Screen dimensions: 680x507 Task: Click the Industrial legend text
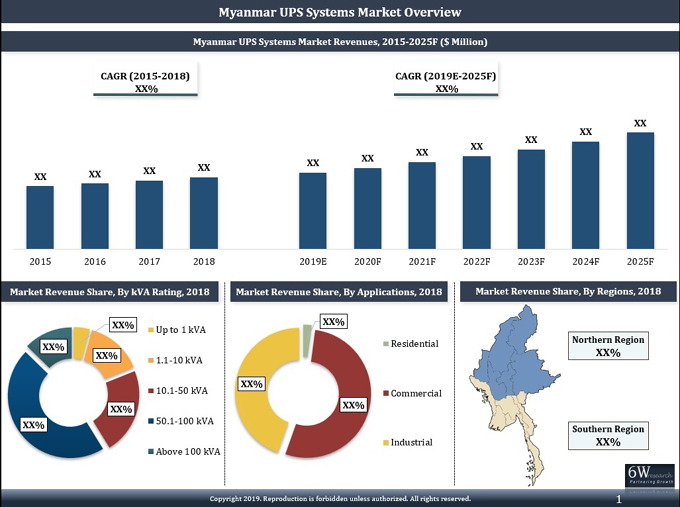tap(412, 443)
